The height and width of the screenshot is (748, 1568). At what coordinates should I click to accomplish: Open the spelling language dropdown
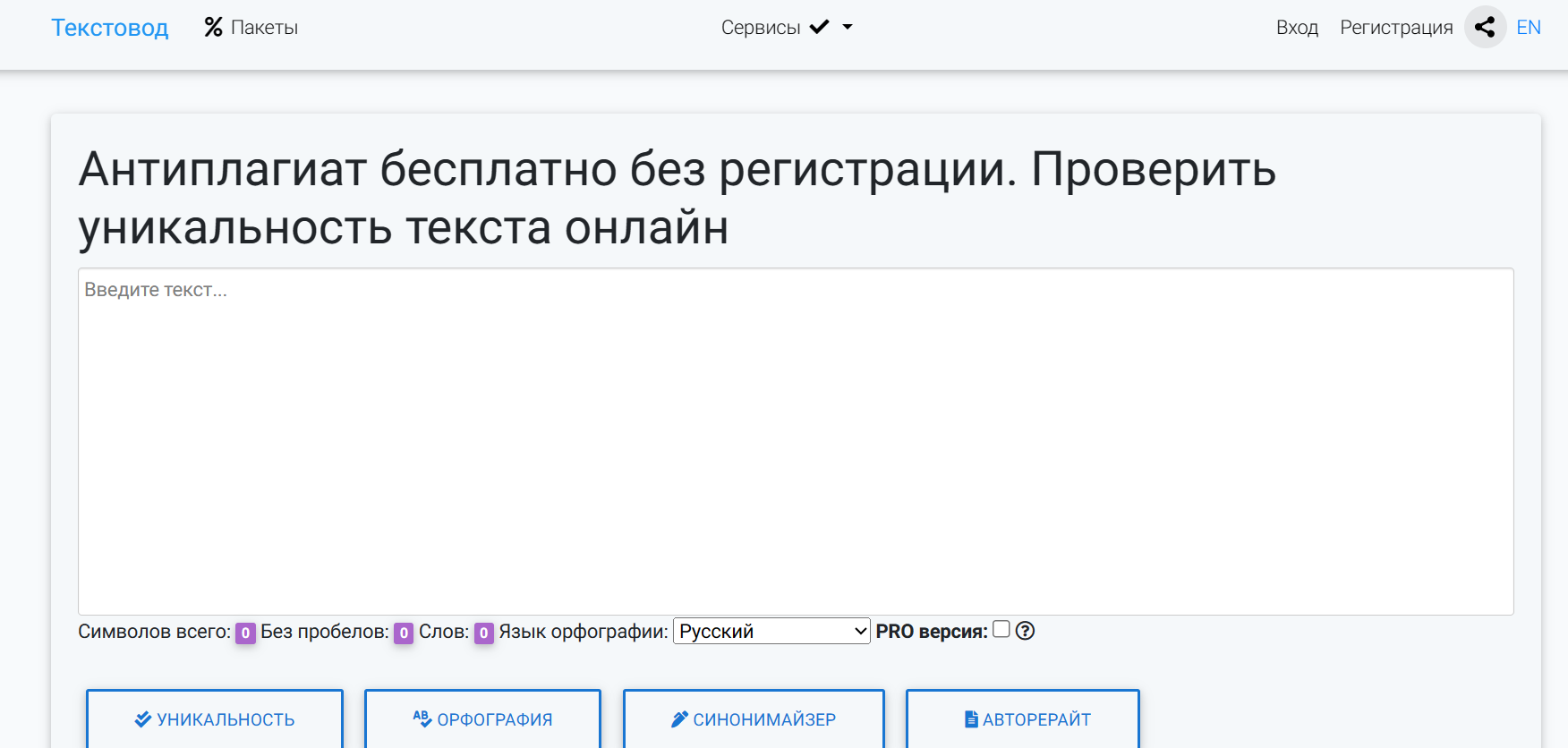pos(771,631)
